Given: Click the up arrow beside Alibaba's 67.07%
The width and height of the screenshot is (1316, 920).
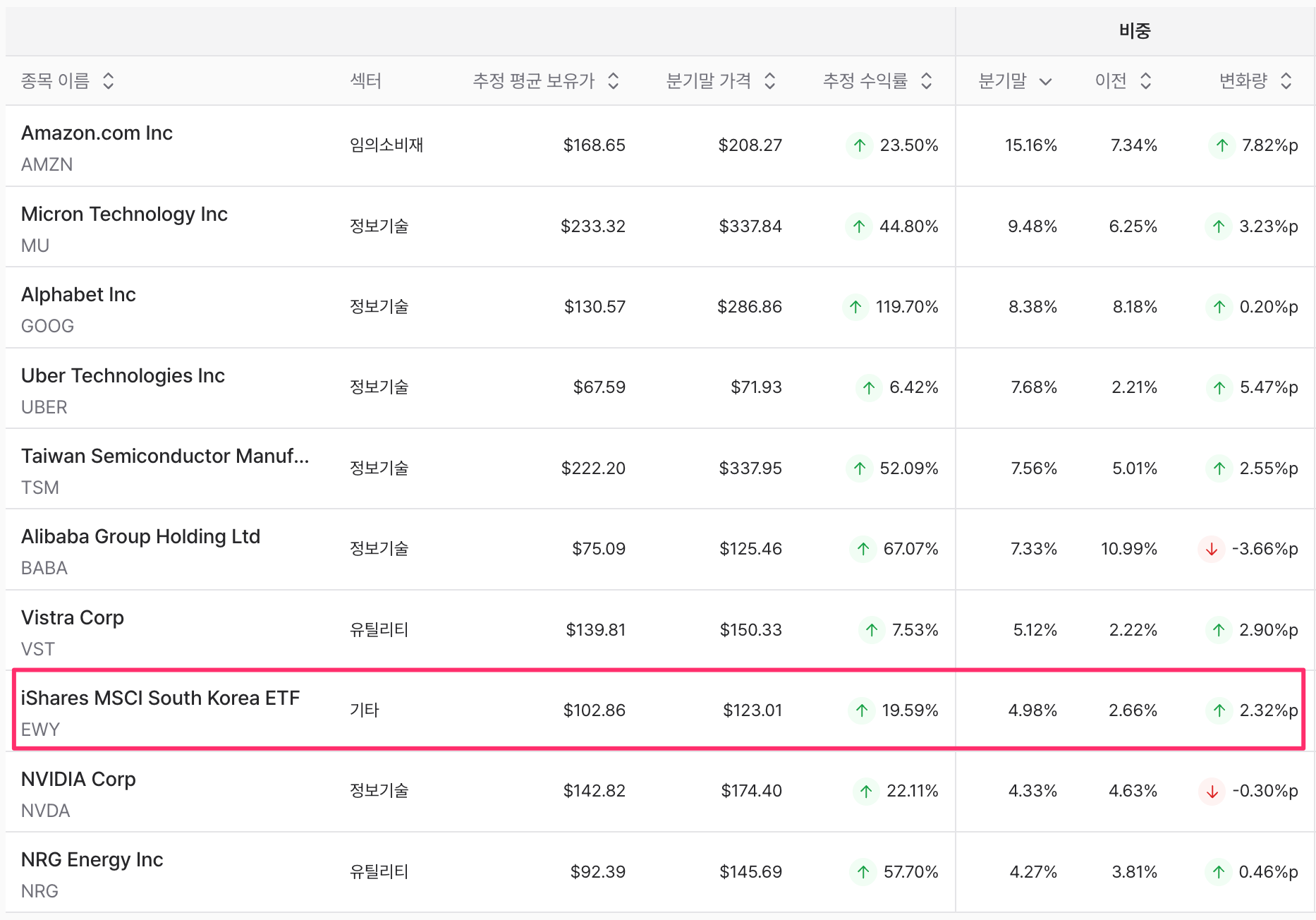Looking at the screenshot, I should click(x=863, y=549).
